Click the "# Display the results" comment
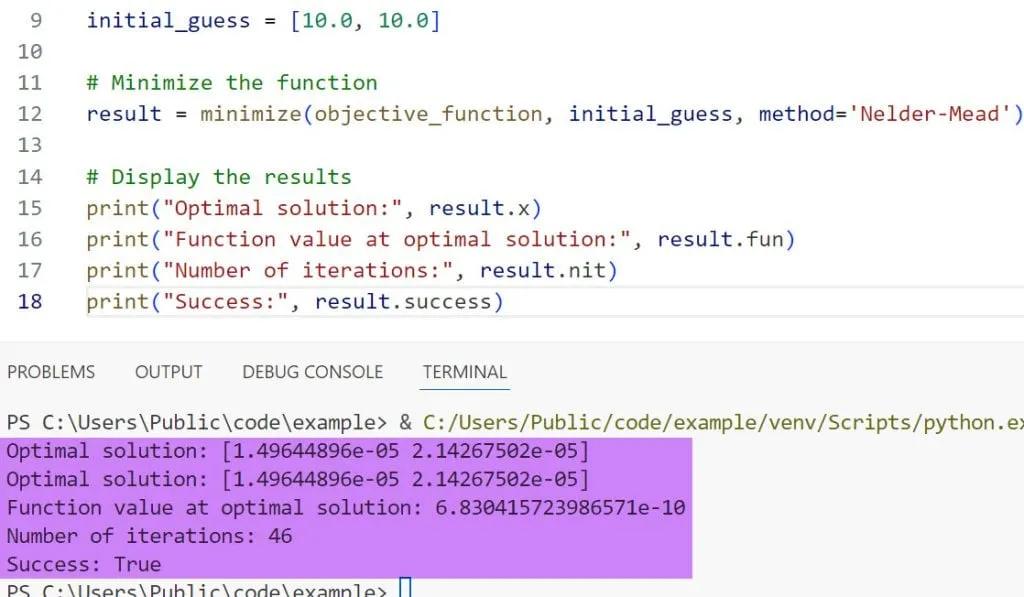 point(219,177)
